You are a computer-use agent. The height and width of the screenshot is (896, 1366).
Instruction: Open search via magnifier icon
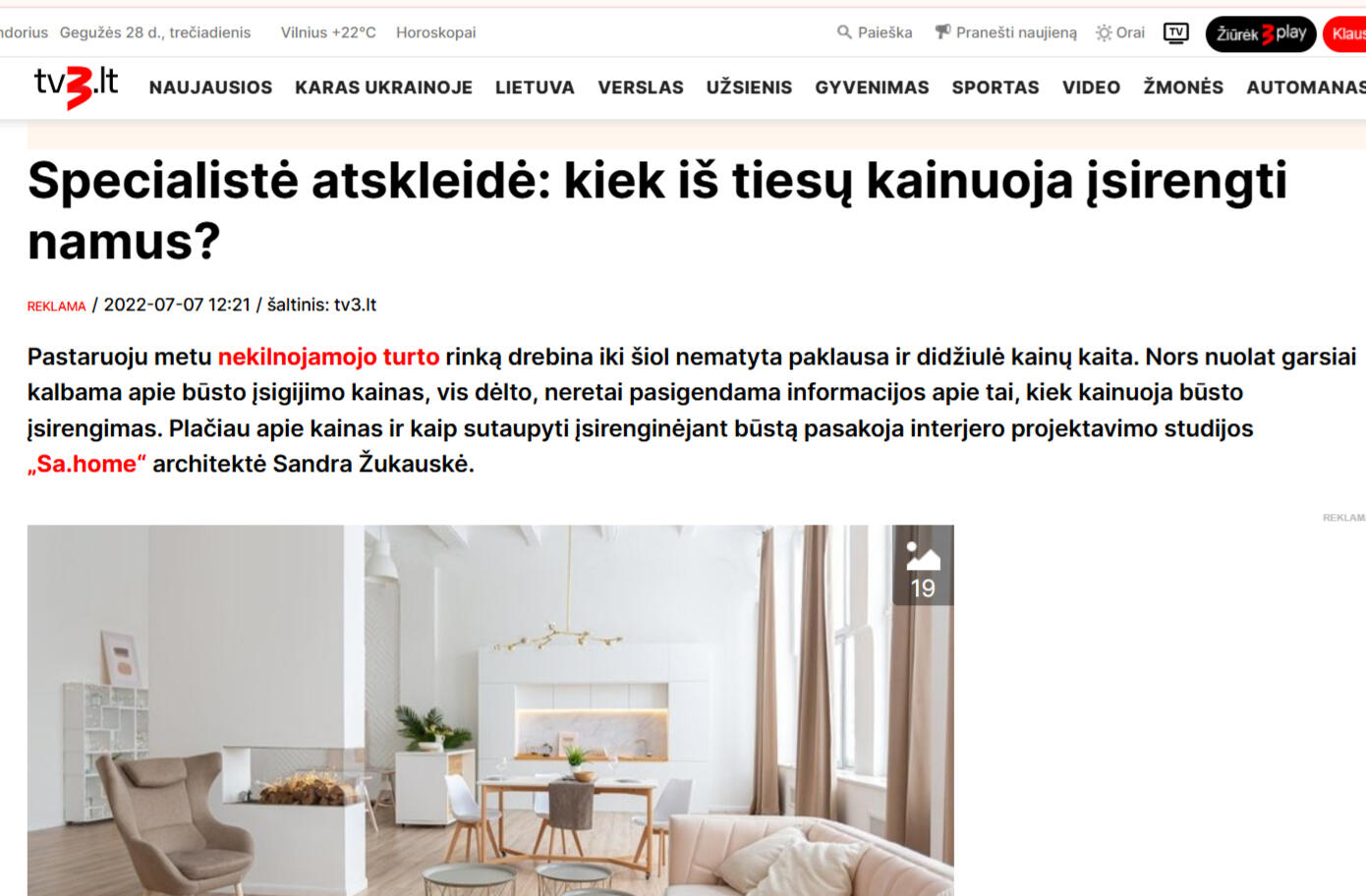pyautogui.click(x=844, y=32)
